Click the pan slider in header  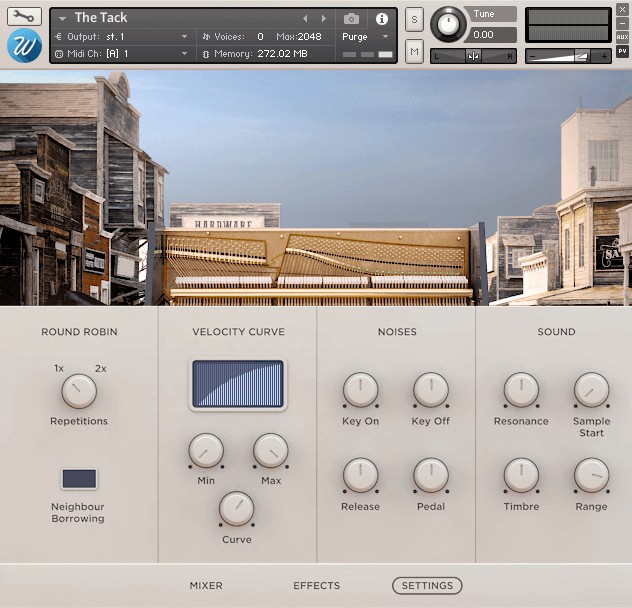click(473, 56)
